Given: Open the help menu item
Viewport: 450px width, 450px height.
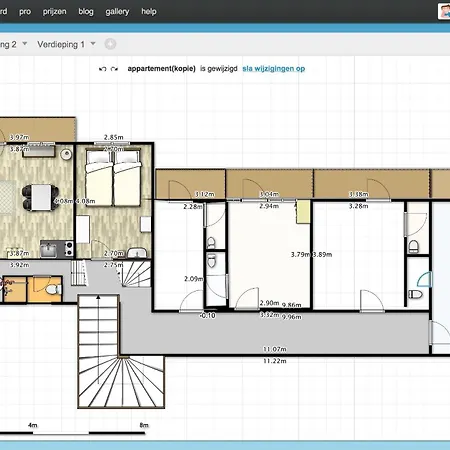Looking at the screenshot, I should tap(149, 12).
